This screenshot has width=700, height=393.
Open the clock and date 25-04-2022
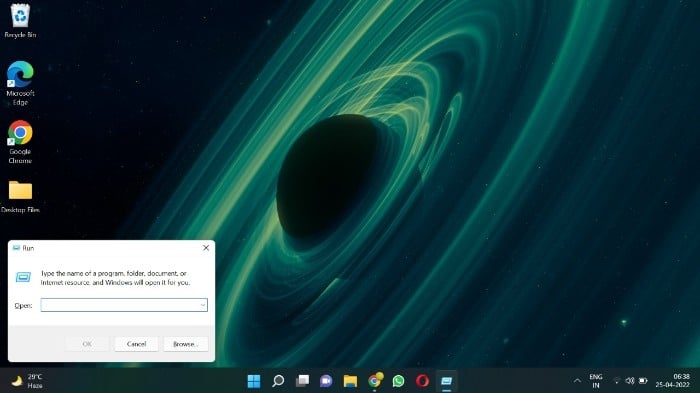point(673,381)
